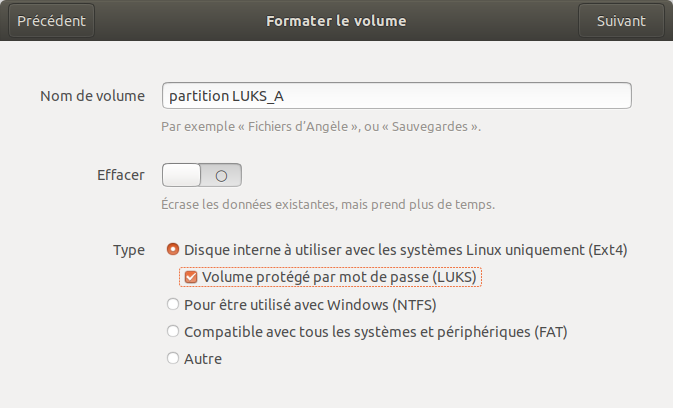Uncheck the LUKS password-protected volume checkbox
Viewport: 673px width, 408px height.
click(x=191, y=277)
